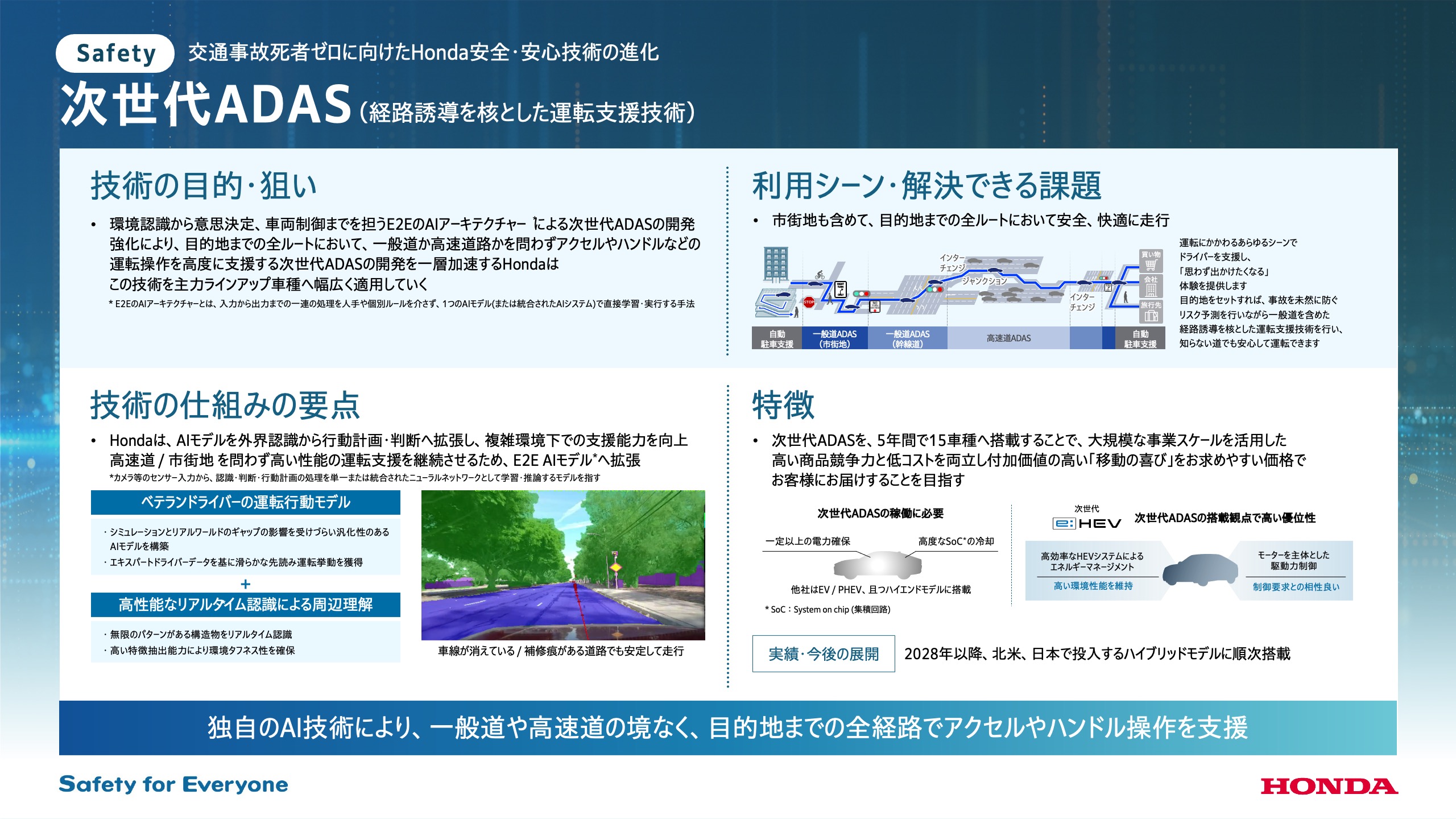
Task: Click the image caption 車線が消えている / 補修痕がある道路
Action: point(561,651)
